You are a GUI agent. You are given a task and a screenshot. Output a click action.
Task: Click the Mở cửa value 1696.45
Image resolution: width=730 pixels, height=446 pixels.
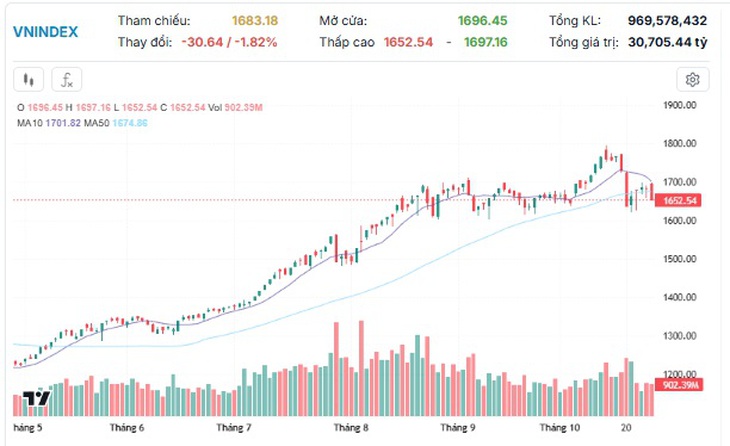click(x=482, y=21)
